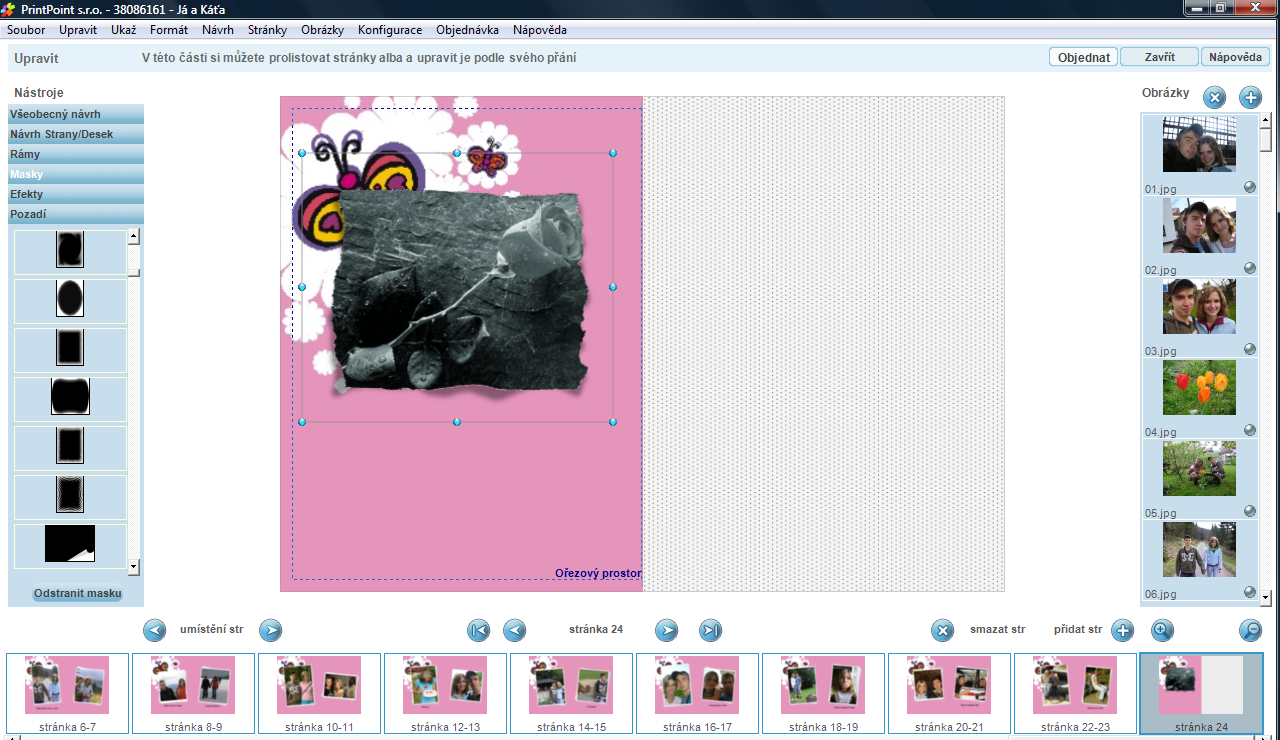Zoom in with the plus magnifier icon

pyautogui.click(x=1162, y=630)
